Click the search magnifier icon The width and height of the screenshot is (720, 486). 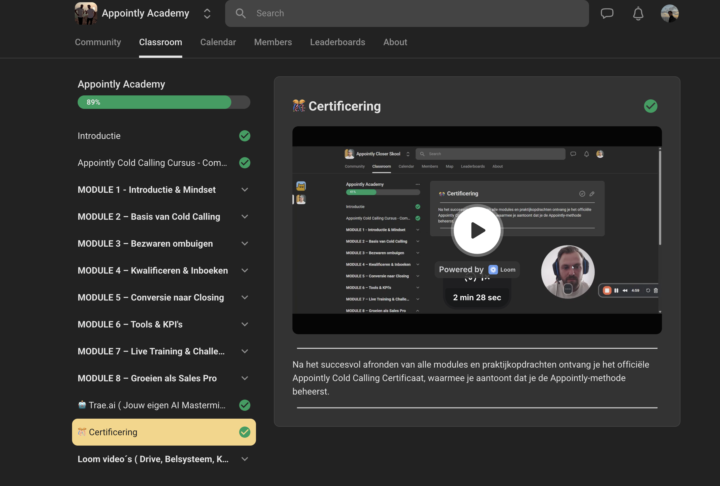click(241, 13)
